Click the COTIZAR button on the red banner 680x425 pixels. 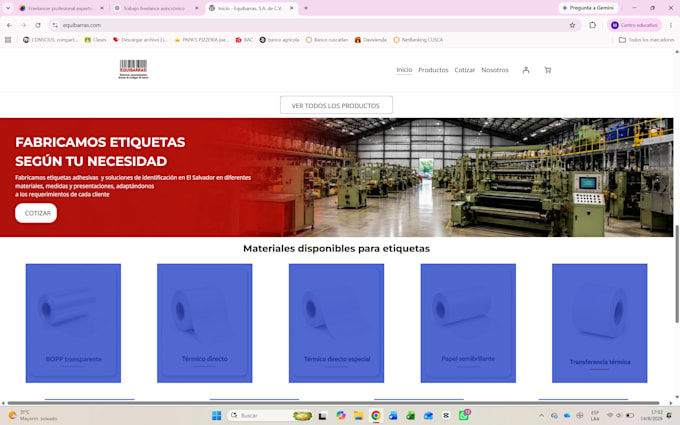36,213
